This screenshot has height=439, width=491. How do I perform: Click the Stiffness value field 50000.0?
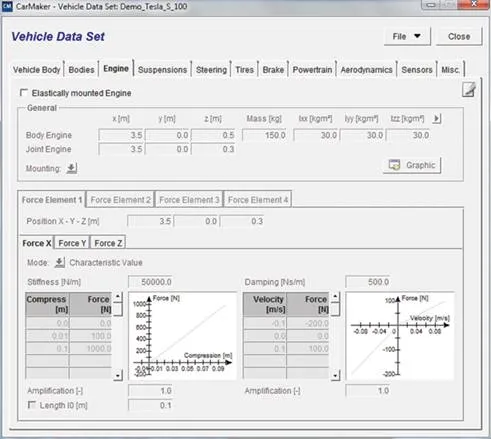pyautogui.click(x=150, y=282)
